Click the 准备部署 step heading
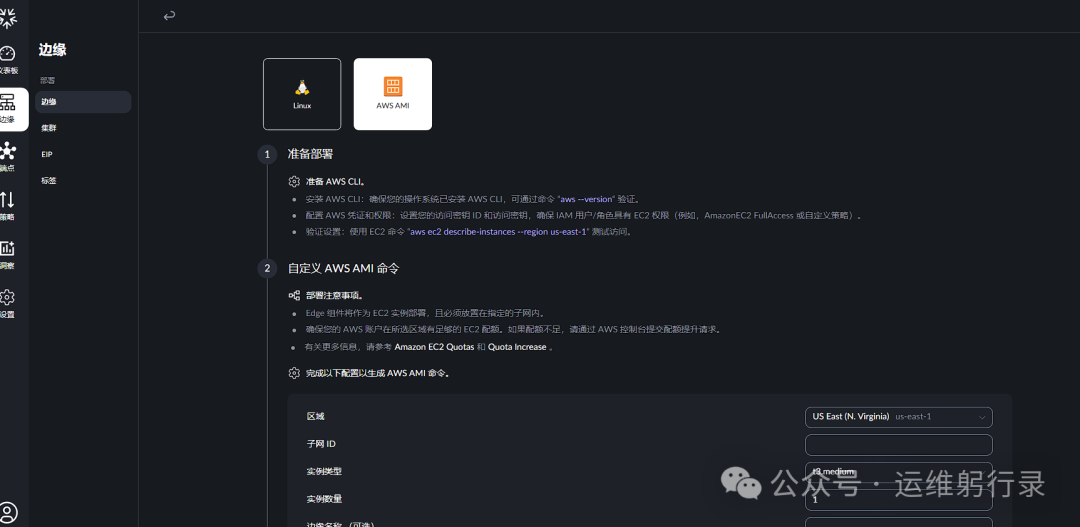 [311, 154]
